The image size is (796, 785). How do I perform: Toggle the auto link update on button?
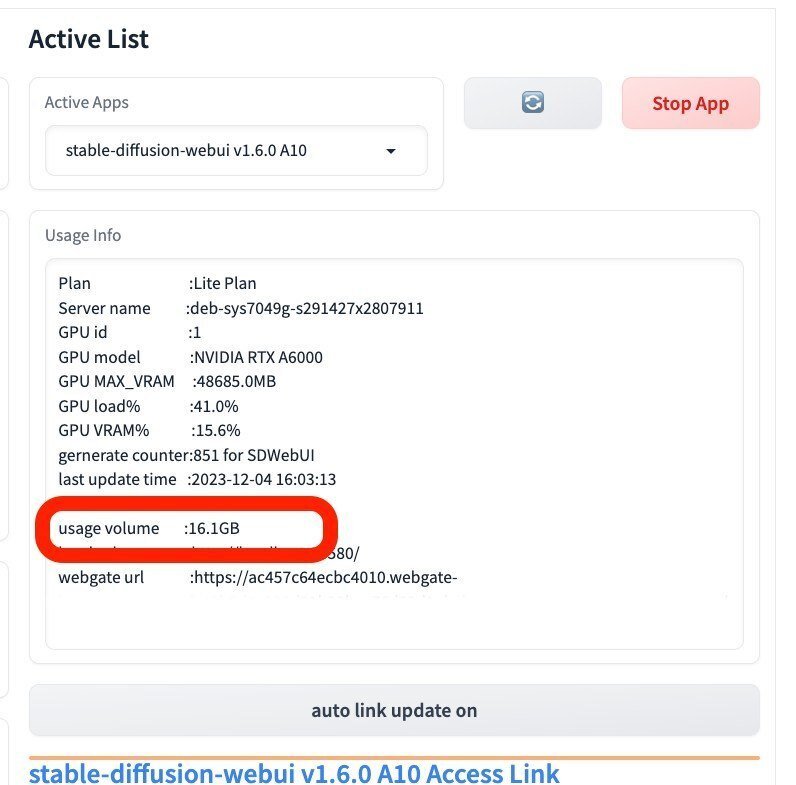point(394,711)
